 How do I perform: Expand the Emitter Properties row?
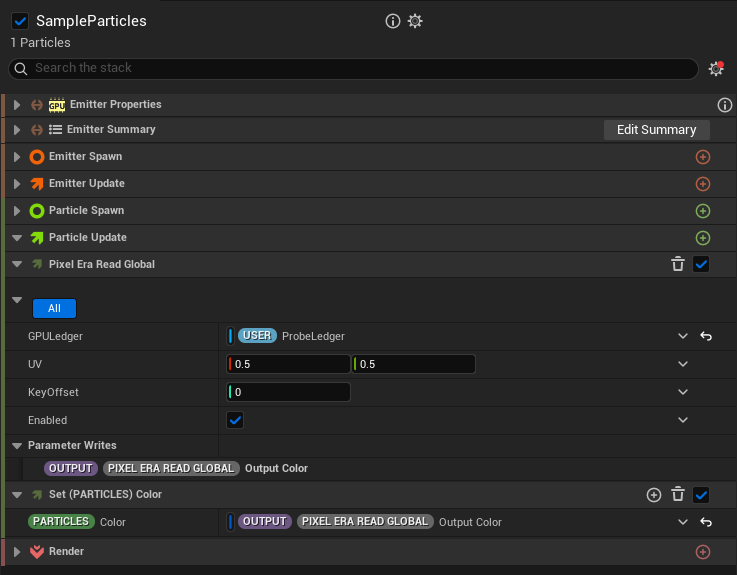[17, 105]
